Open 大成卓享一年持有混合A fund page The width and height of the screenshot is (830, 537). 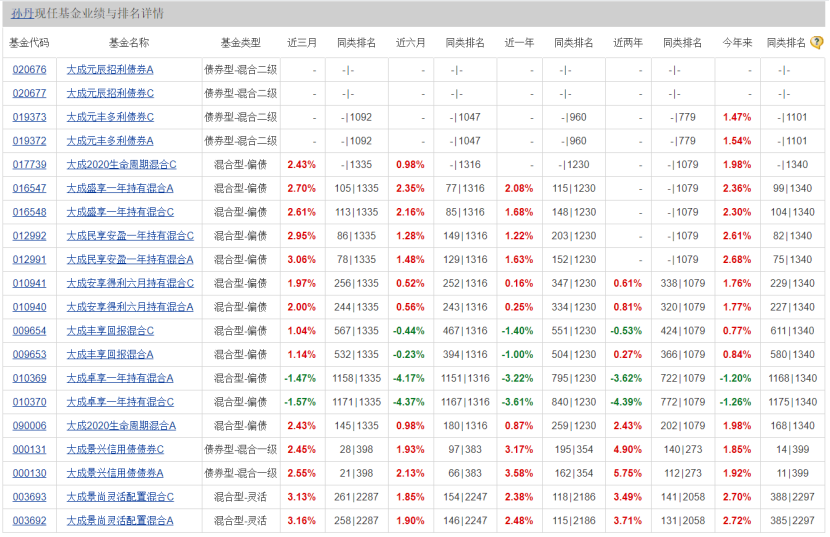120,378
